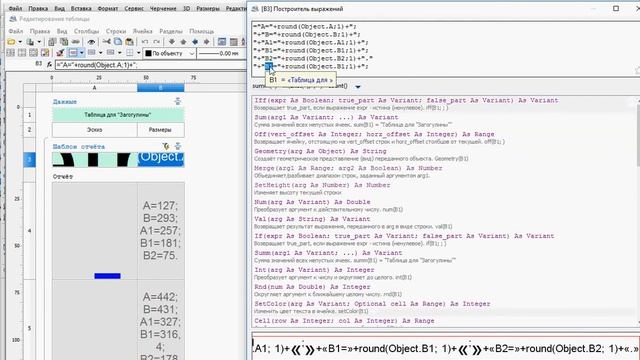
Task: Click the Cell(row As Integer...) function entry
Action: [x=344, y=321]
